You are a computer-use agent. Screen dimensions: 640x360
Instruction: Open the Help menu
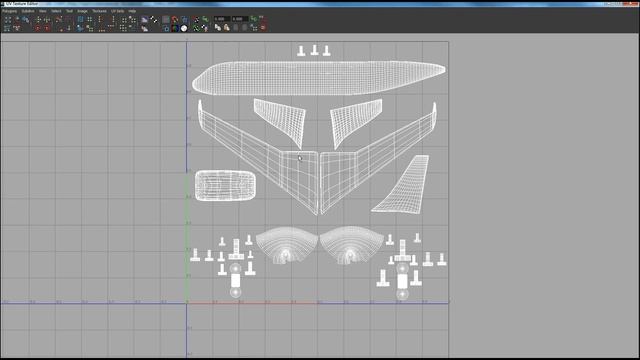coord(132,11)
